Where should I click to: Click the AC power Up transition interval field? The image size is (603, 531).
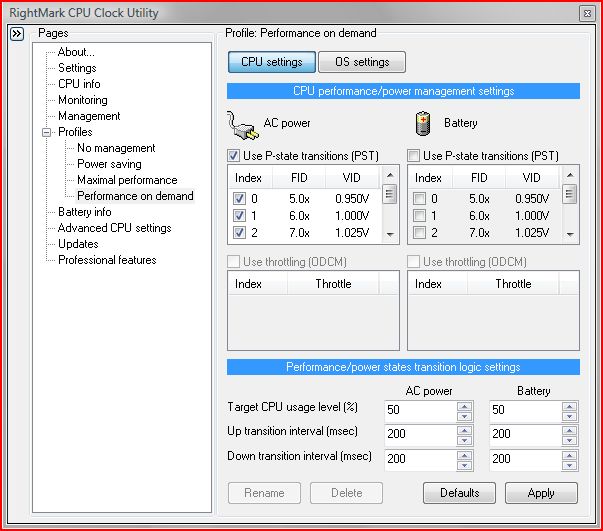coord(421,434)
